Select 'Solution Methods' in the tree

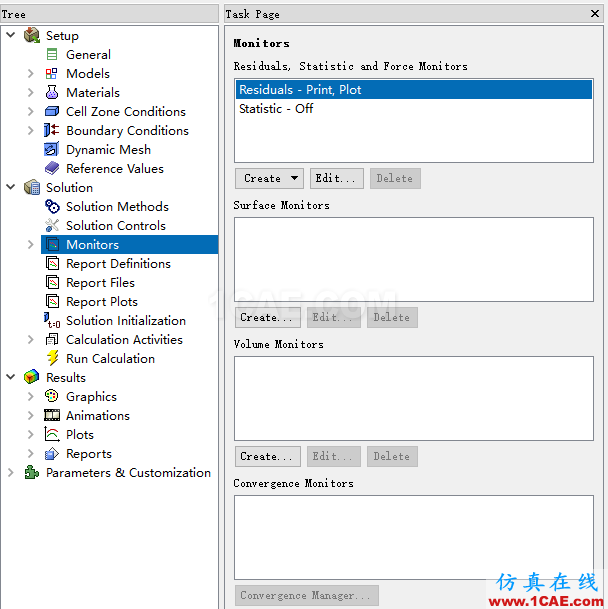click(117, 207)
